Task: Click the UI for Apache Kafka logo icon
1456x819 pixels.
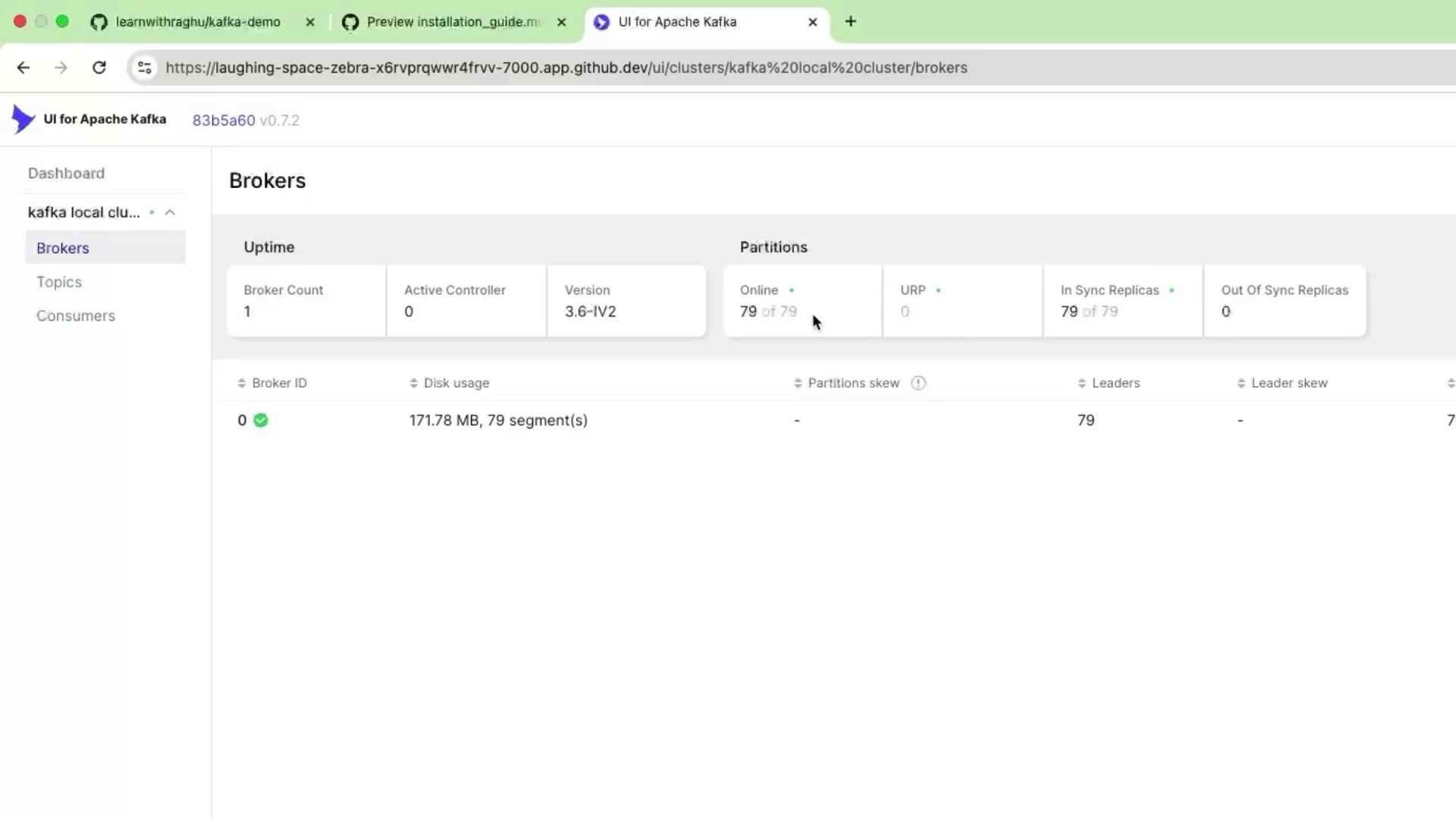Action: pos(23,119)
